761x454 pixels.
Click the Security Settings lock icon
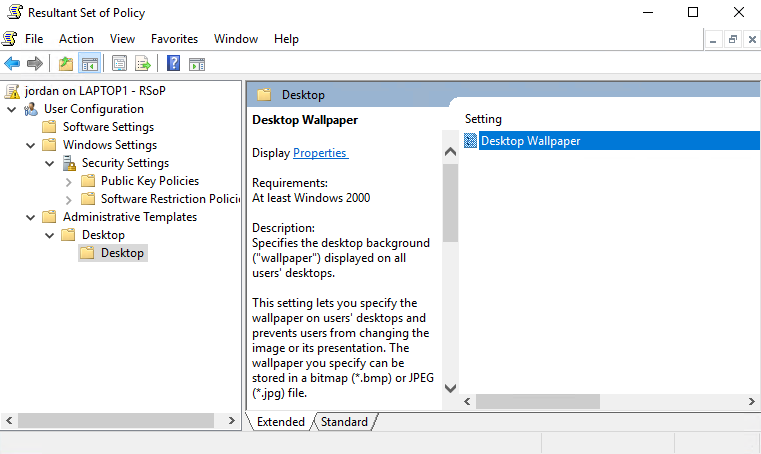(70, 163)
